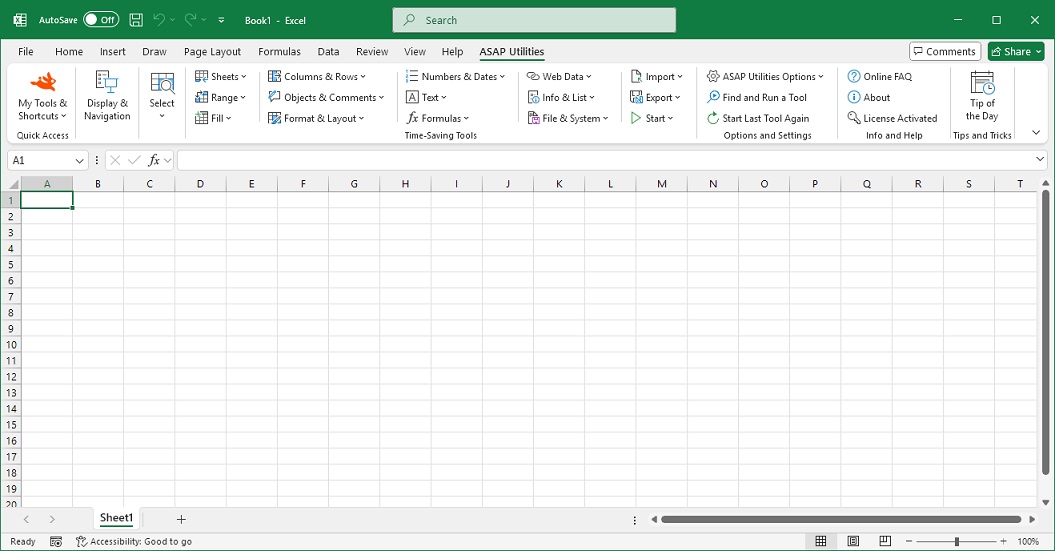Click the Search box

point(534,20)
